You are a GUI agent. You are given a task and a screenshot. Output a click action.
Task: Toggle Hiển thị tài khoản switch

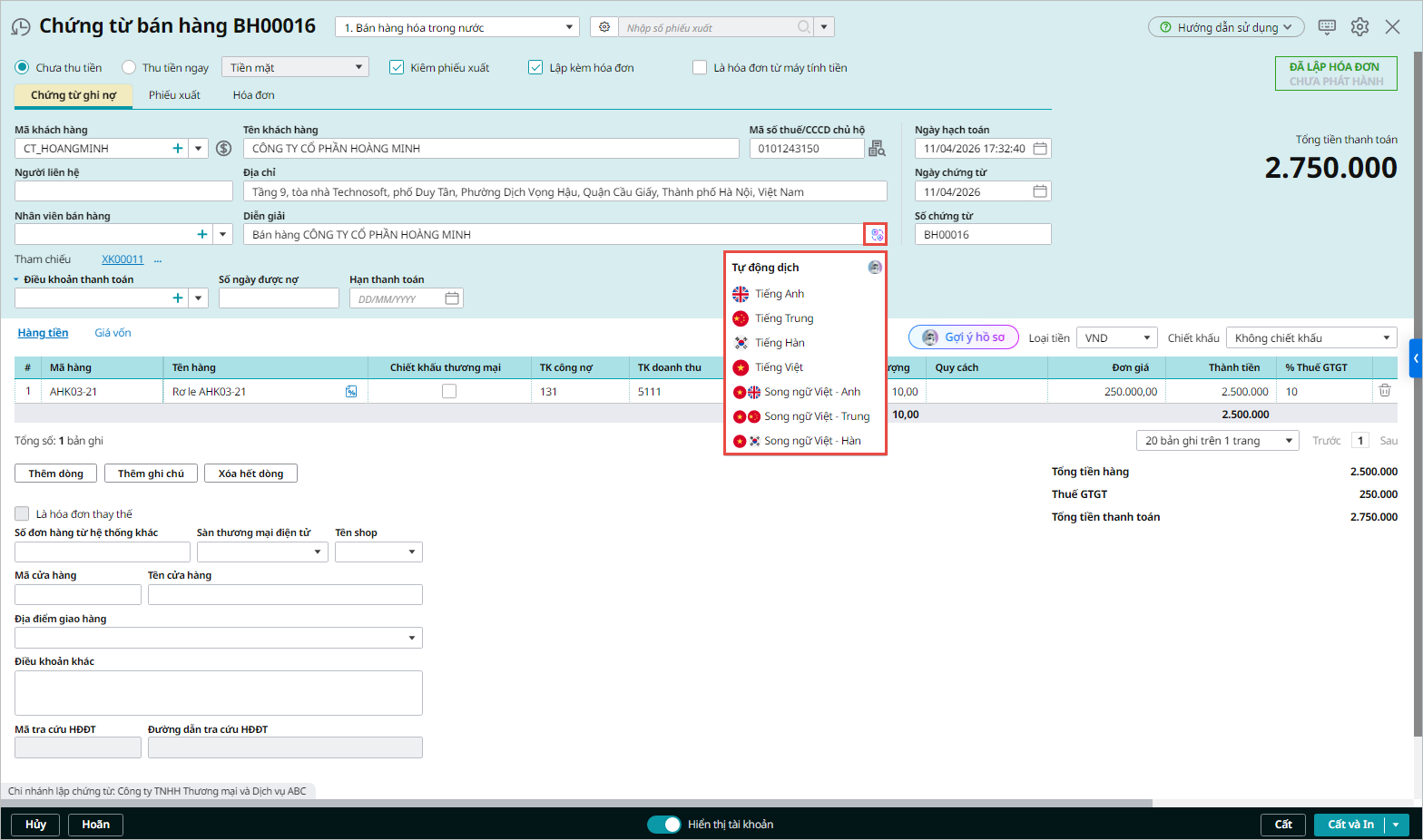pyautogui.click(x=664, y=825)
